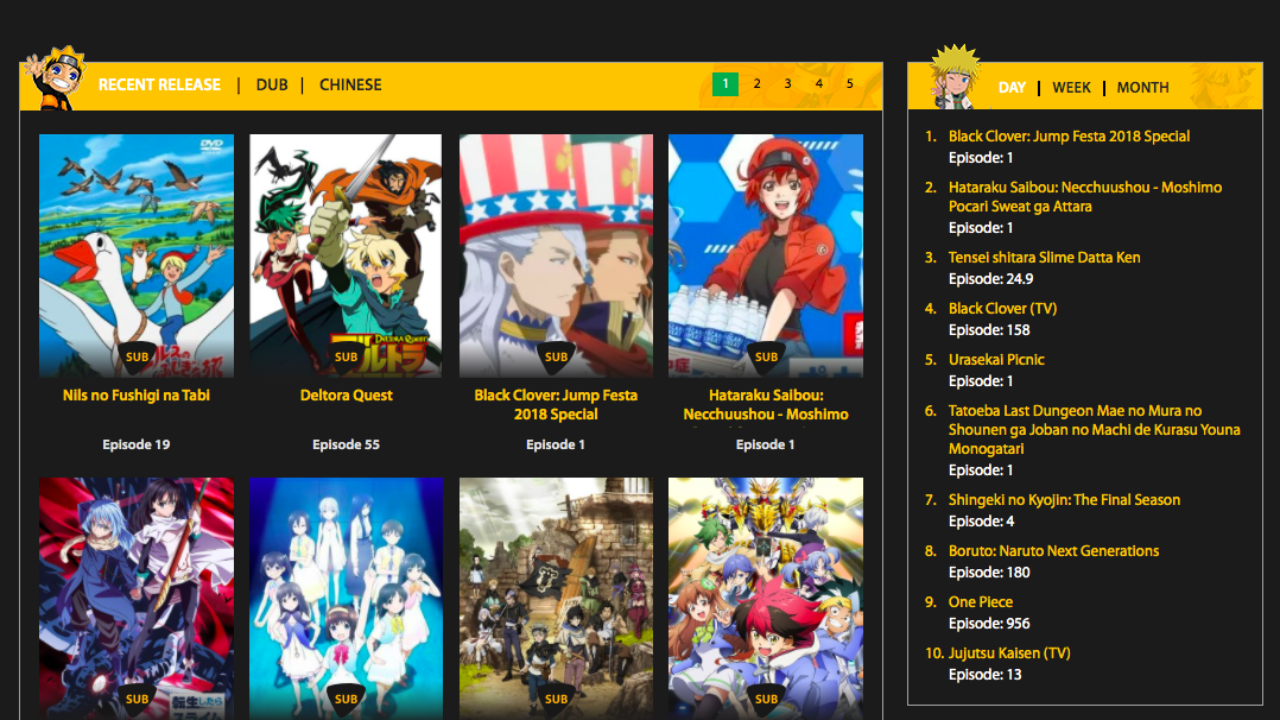Viewport: 1280px width, 720px height.
Task: Click the SUB badge on the robot anime poster
Action: coord(766,699)
